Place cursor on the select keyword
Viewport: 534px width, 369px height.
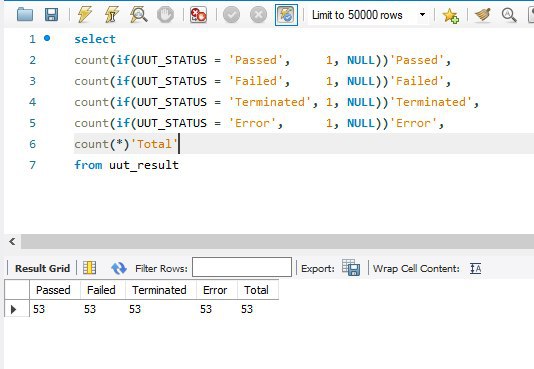(x=95, y=39)
